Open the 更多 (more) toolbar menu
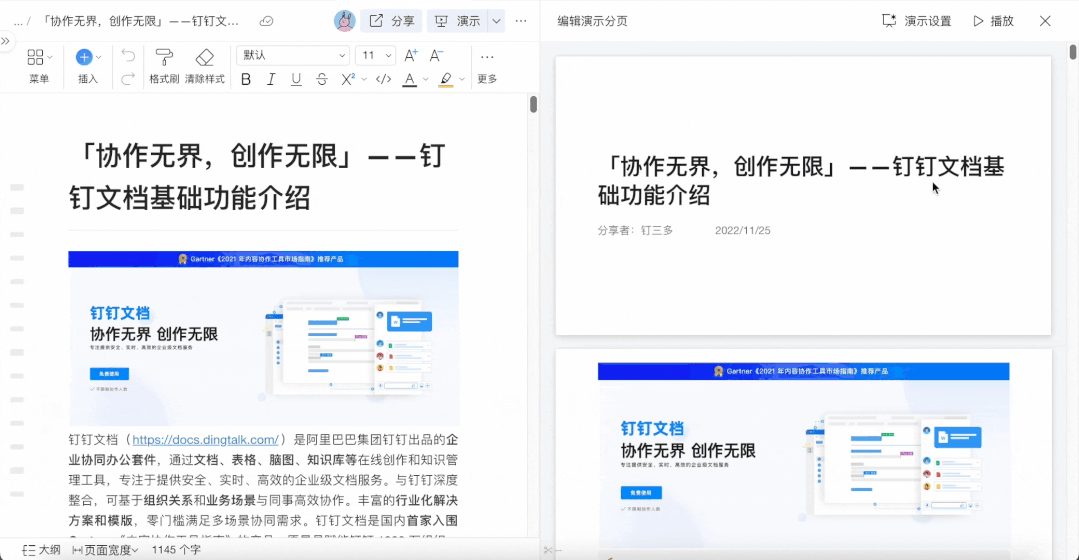1079x560 pixels. [487, 65]
